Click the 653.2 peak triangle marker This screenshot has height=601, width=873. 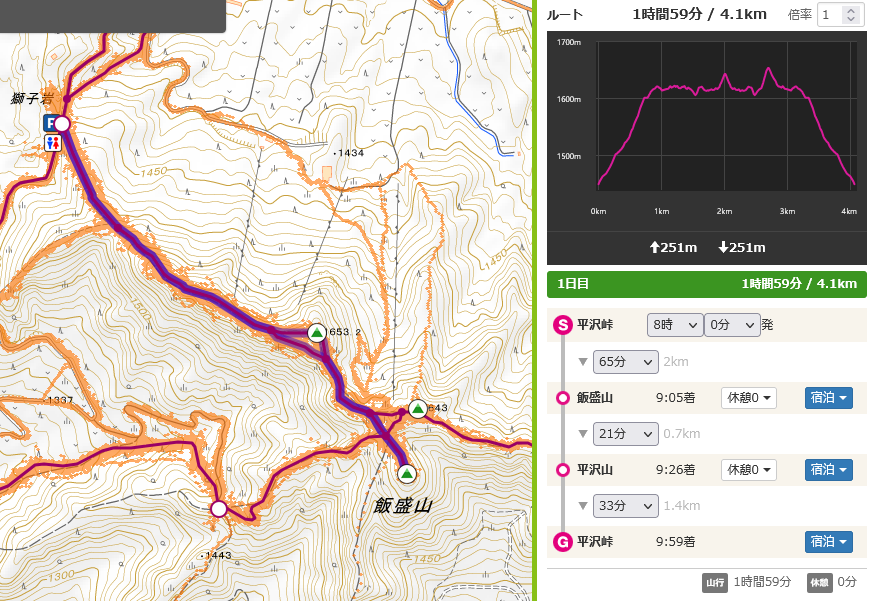317,332
